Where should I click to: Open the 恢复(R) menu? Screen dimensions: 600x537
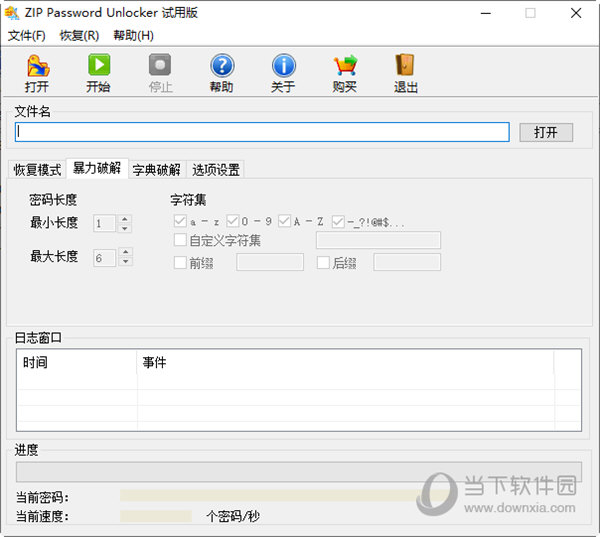tap(79, 36)
